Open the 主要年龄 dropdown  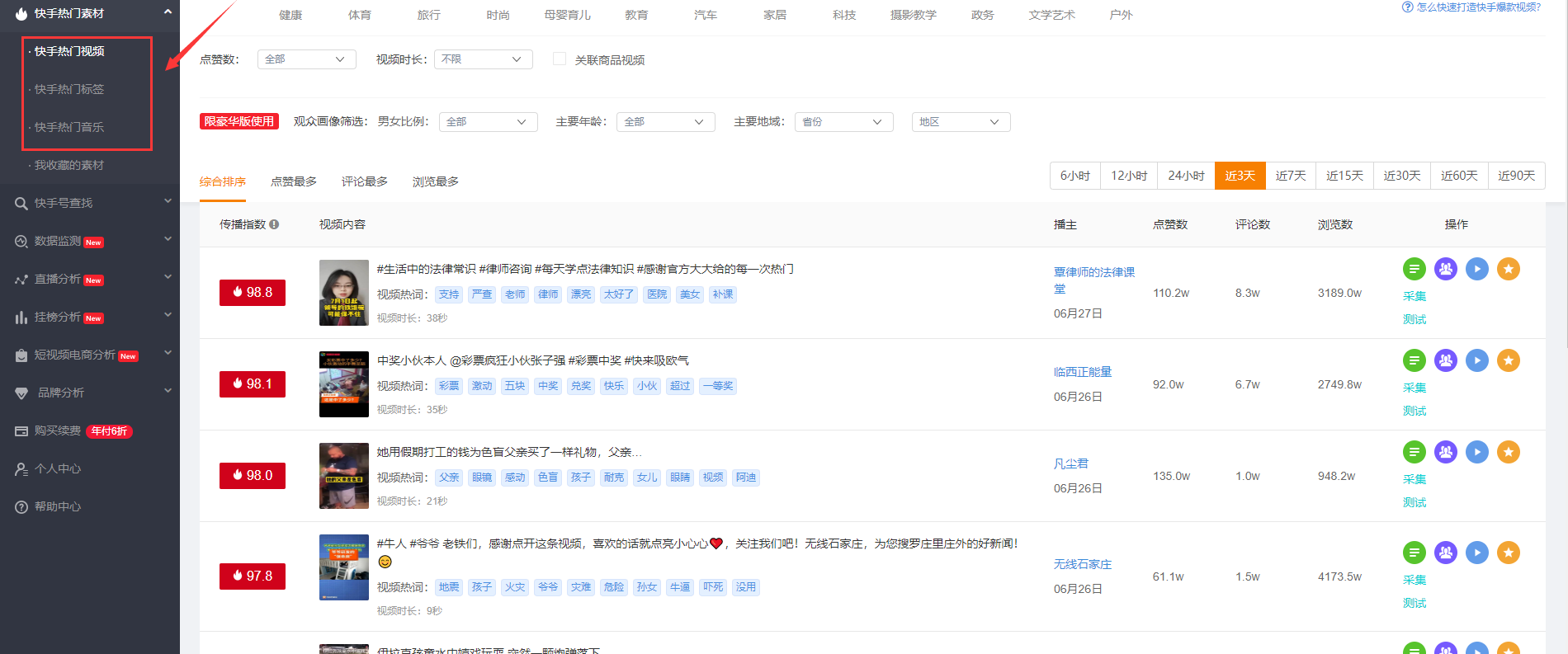point(666,122)
